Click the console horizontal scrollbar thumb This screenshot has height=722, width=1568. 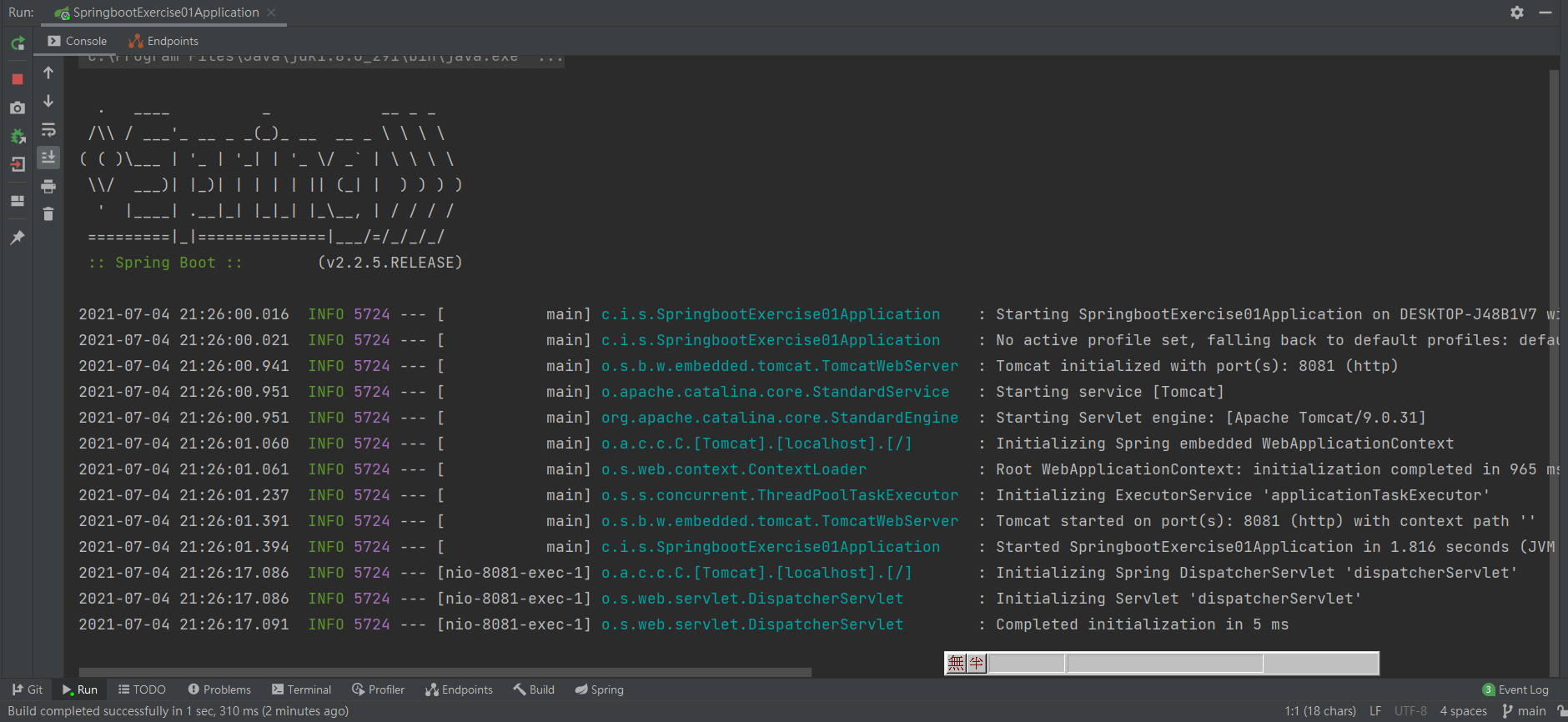(445, 672)
